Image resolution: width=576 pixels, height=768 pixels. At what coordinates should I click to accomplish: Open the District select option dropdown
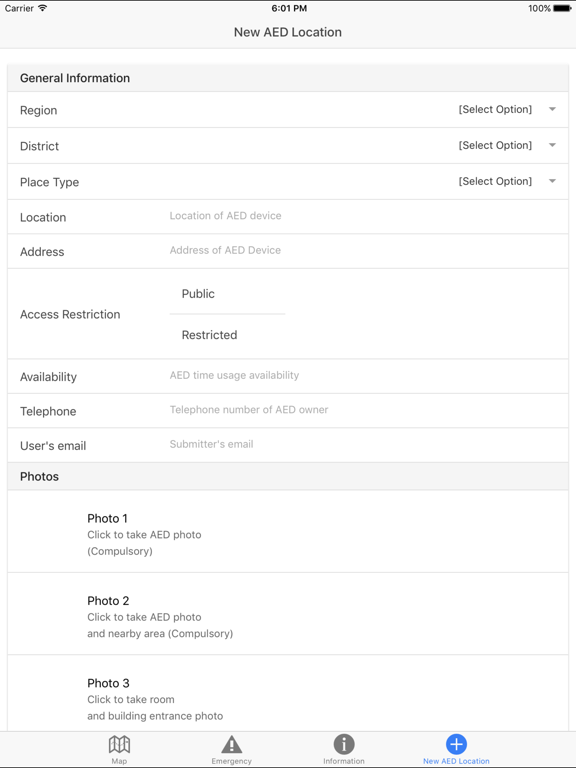tap(507, 145)
